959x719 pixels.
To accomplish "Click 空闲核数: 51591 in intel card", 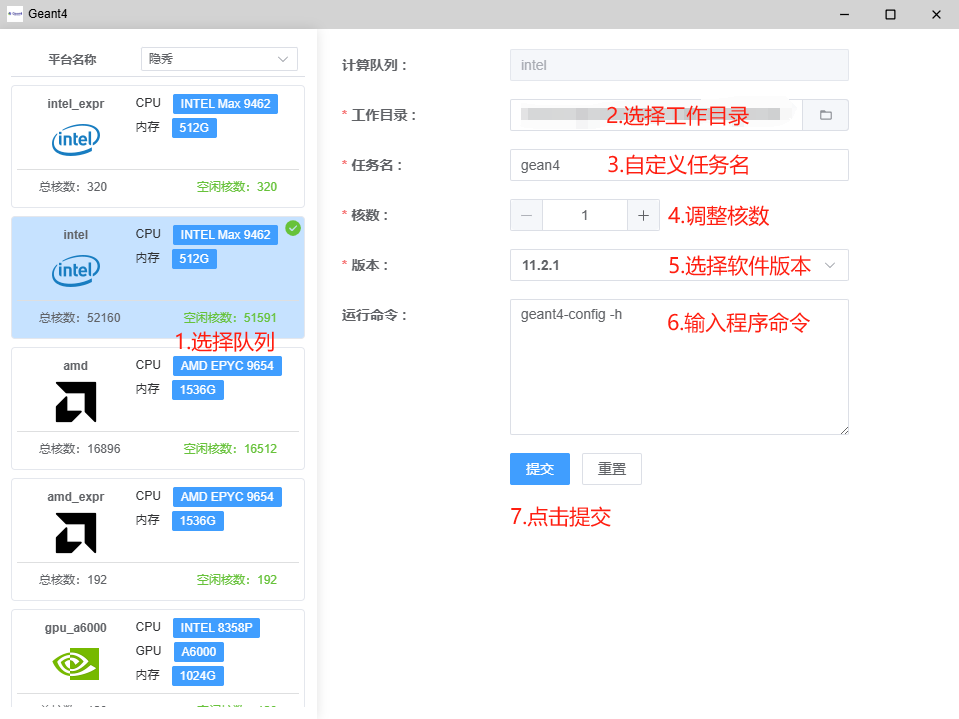I will point(230,318).
